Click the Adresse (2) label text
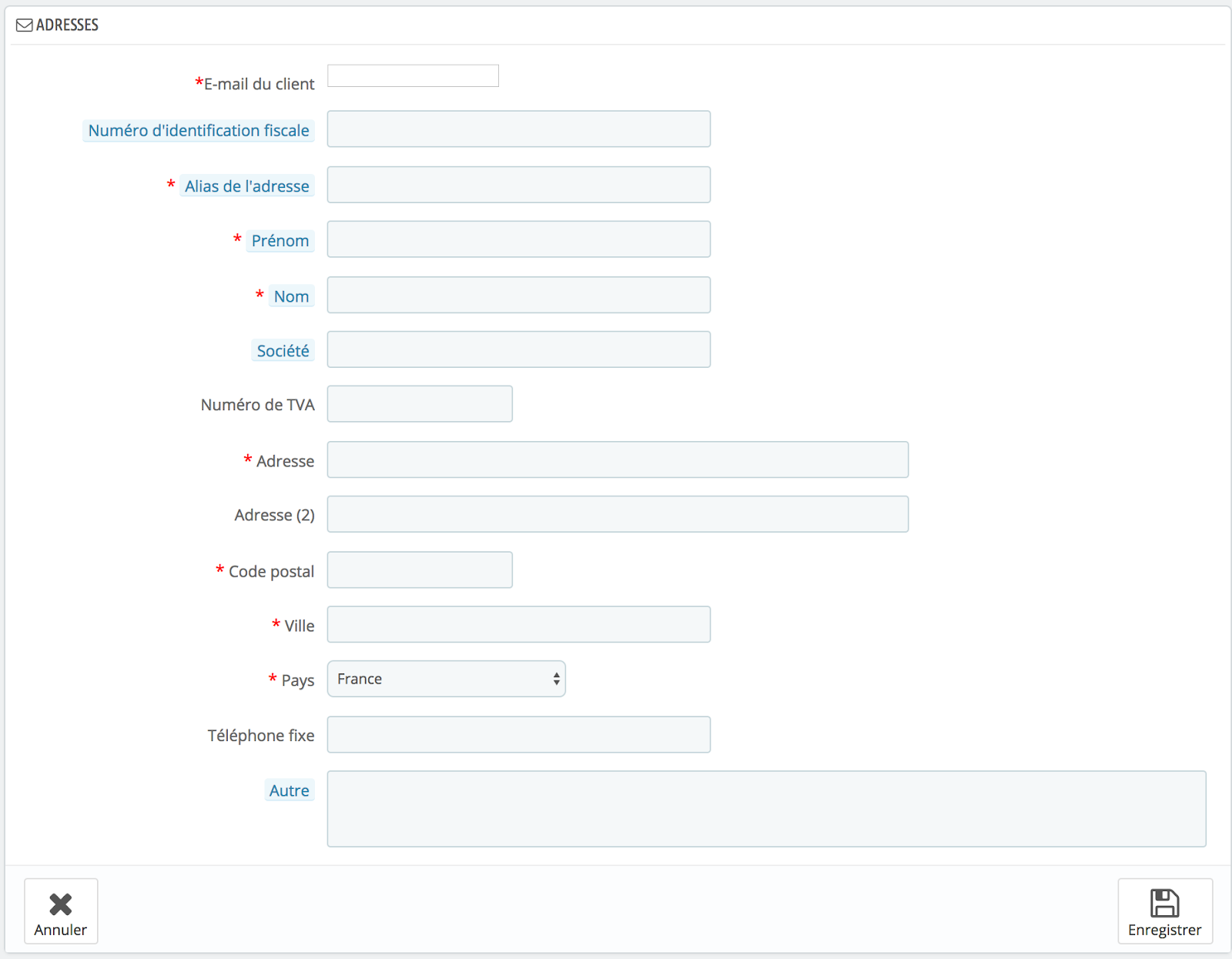Image resolution: width=1232 pixels, height=959 pixels. 274,515
